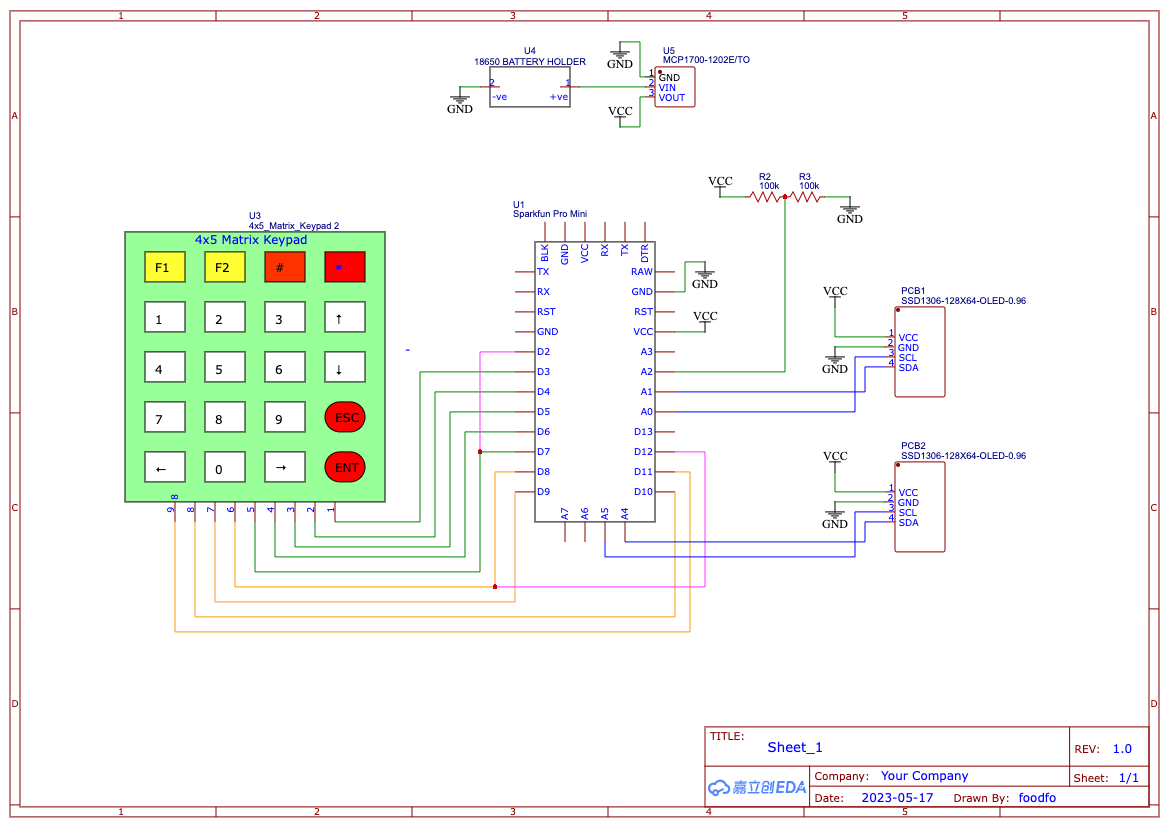Select the Drawn By name foodfo

click(1038, 797)
